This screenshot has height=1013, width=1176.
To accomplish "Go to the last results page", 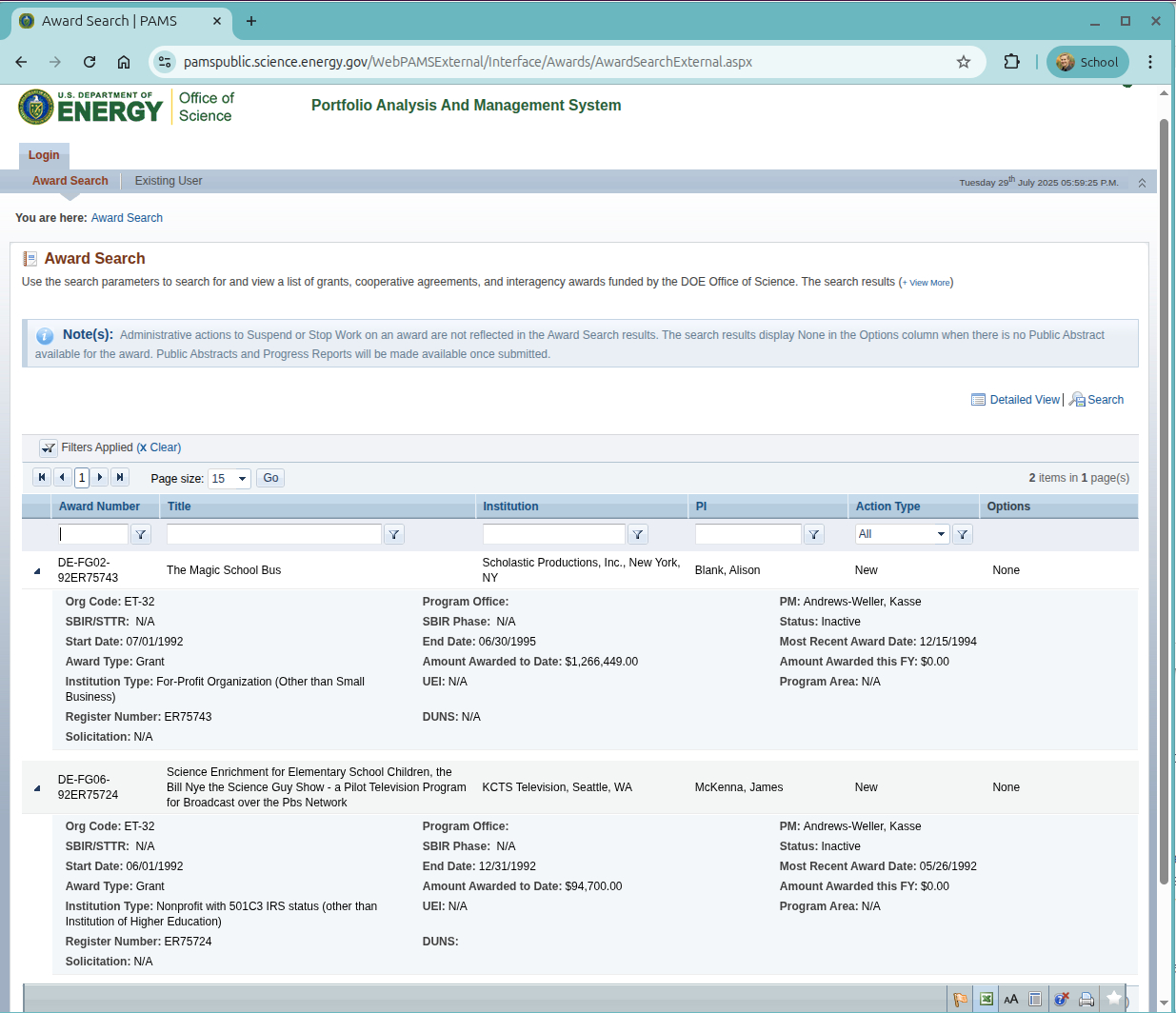I will pyautogui.click(x=120, y=477).
